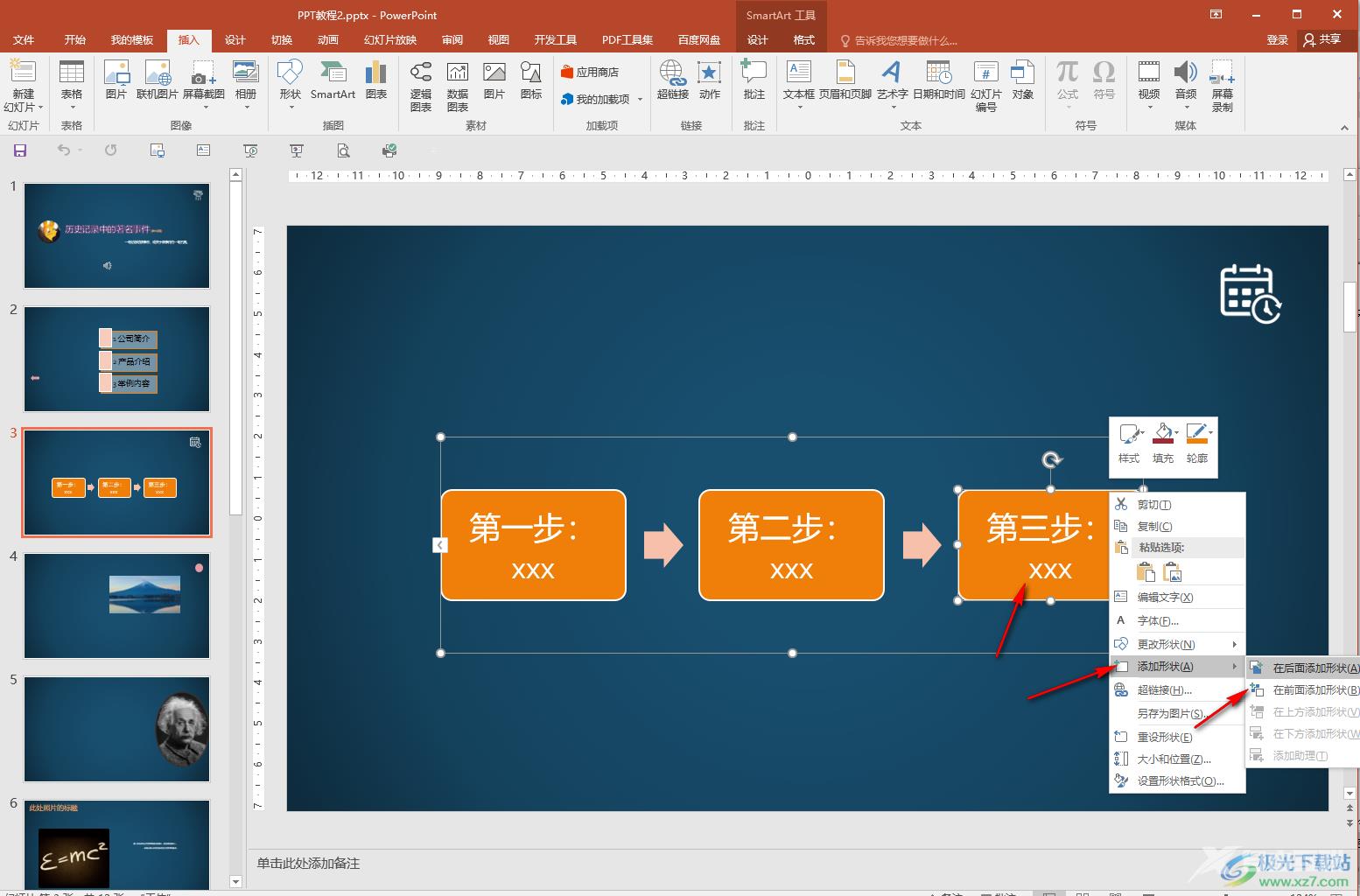Open the Screenshot tool
The width and height of the screenshot is (1360, 896).
click(204, 86)
